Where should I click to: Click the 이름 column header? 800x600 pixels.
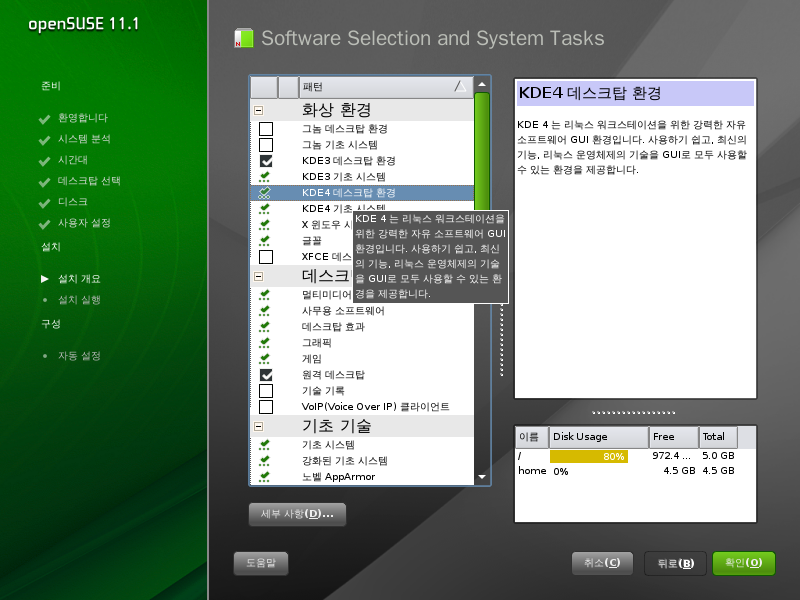click(x=532, y=437)
